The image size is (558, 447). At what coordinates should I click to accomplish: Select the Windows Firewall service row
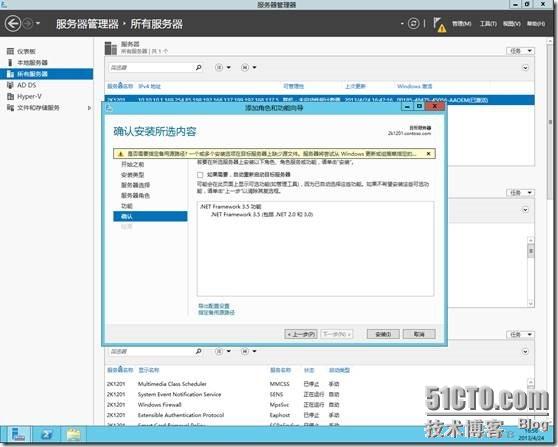pyautogui.click(x=316, y=405)
